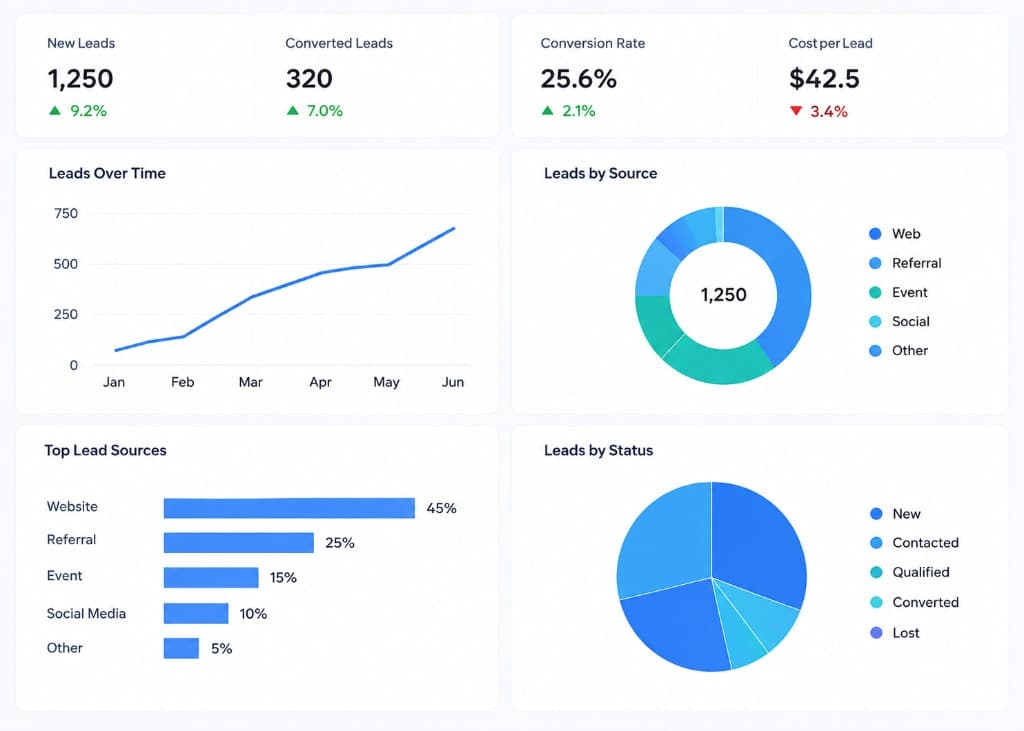This screenshot has height=731, width=1024.
Task: Click the 2.1% change figure
Action: (579, 111)
